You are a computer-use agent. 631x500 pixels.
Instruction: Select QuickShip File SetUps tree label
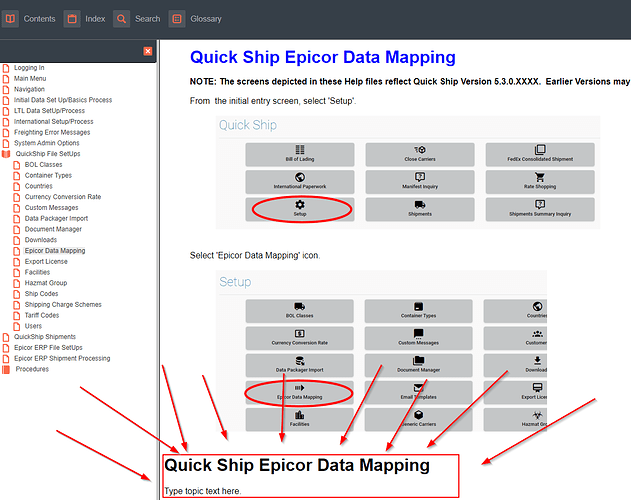point(48,154)
